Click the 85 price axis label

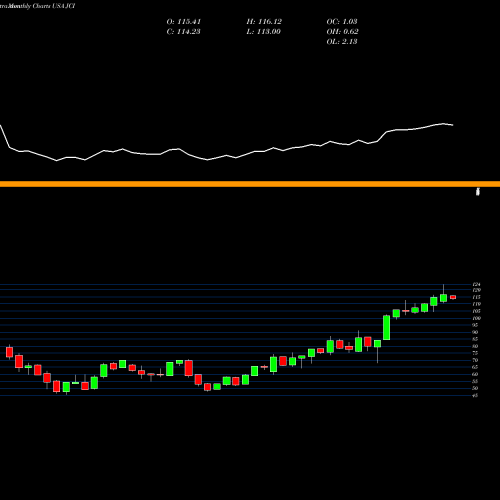point(475,339)
